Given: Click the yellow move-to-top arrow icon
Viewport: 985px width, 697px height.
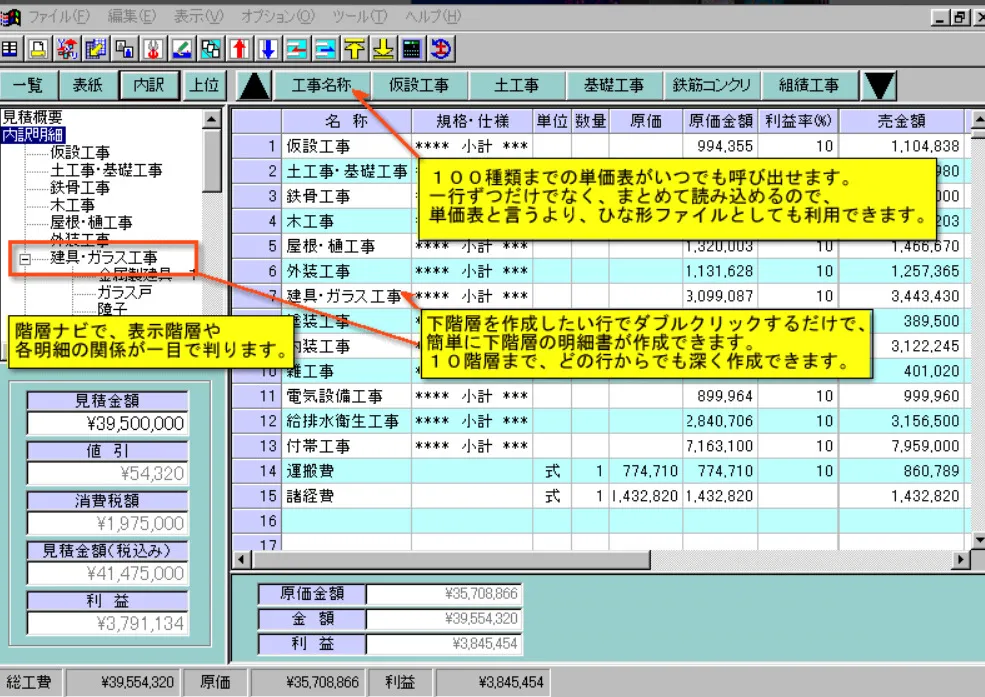Looking at the screenshot, I should 355,49.
